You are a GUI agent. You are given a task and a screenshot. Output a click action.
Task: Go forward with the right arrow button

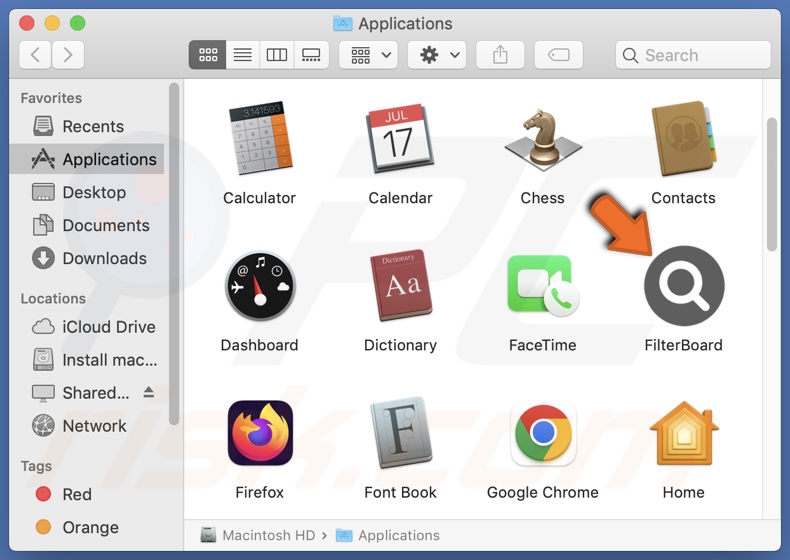click(68, 54)
